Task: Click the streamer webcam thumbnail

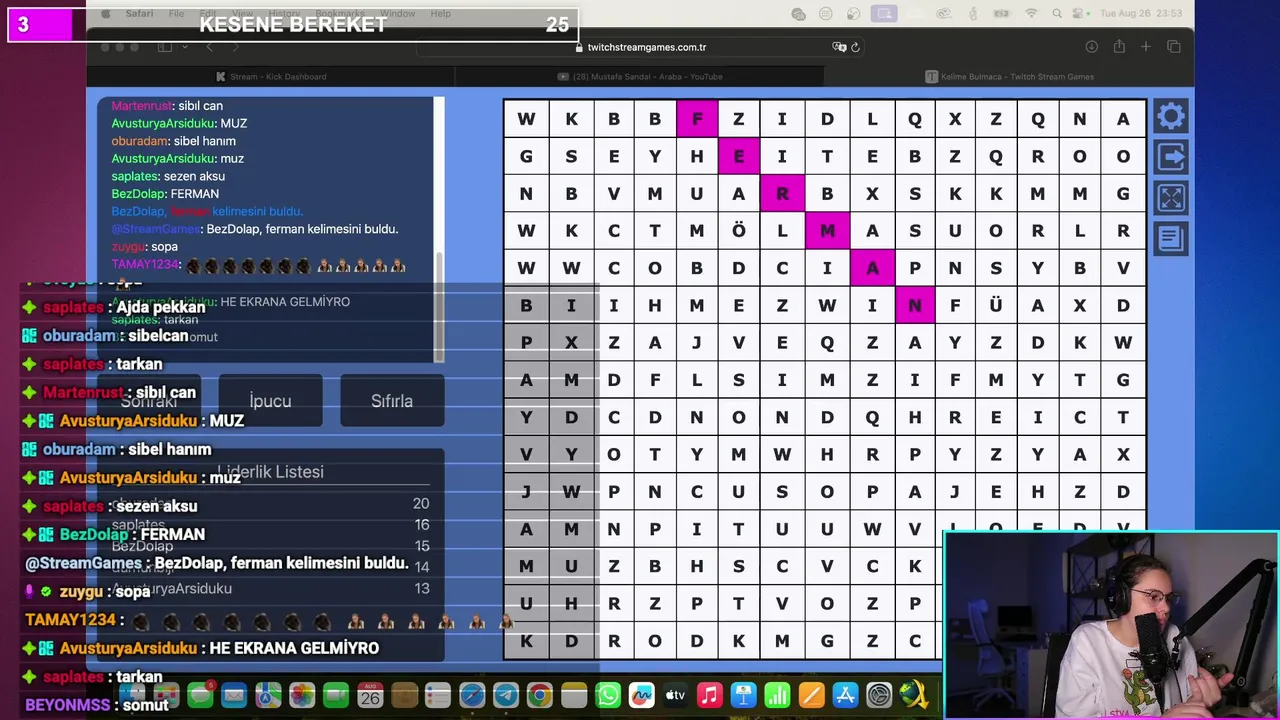Action: (1110, 625)
